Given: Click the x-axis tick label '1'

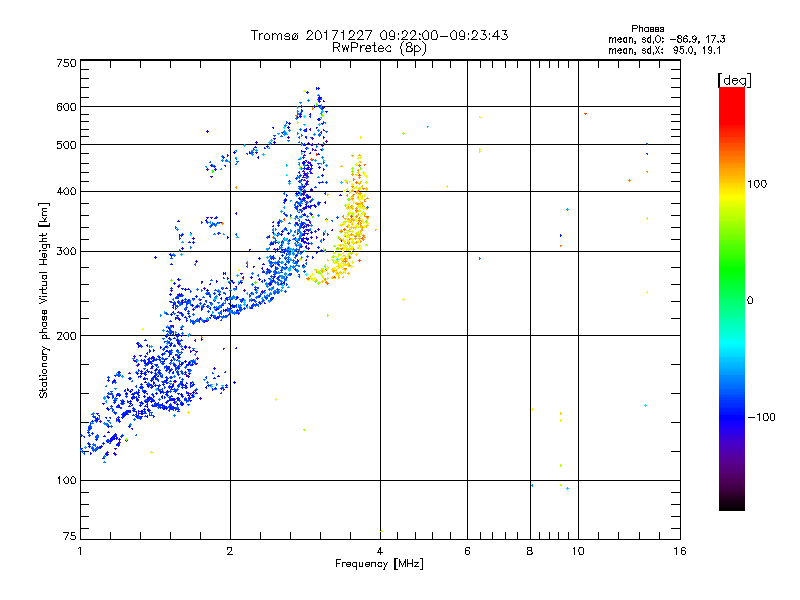Looking at the screenshot, I should click(x=80, y=551).
